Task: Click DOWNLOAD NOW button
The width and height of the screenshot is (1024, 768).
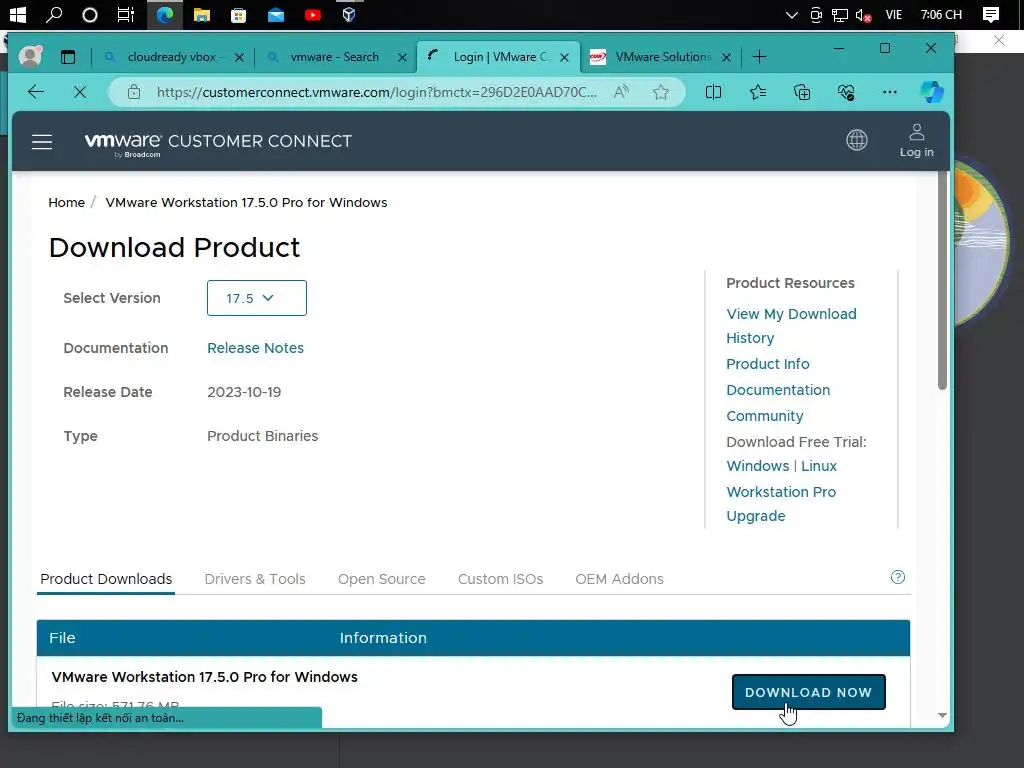Action: pos(808,692)
